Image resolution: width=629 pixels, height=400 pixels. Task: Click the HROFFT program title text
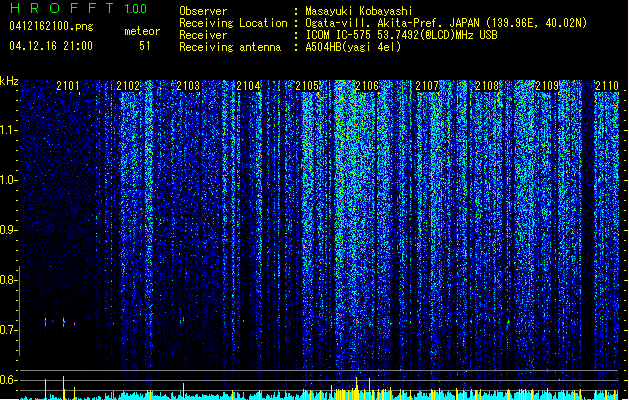click(x=62, y=8)
